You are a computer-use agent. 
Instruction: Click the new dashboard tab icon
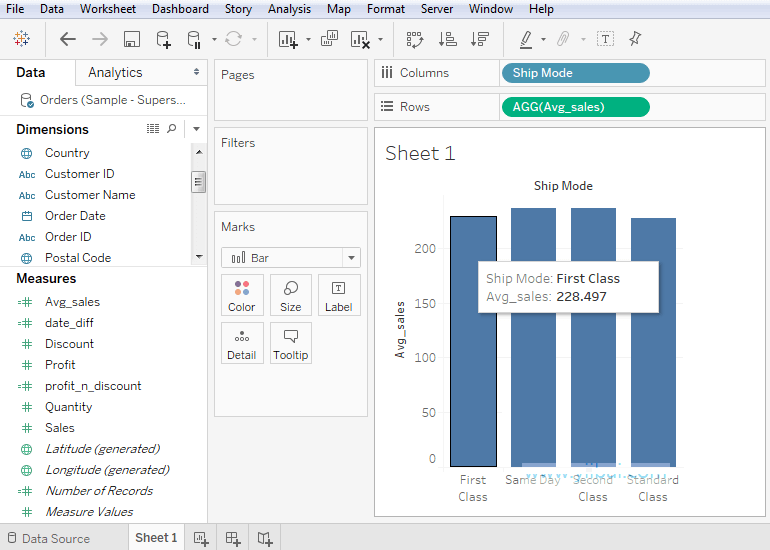click(233, 539)
